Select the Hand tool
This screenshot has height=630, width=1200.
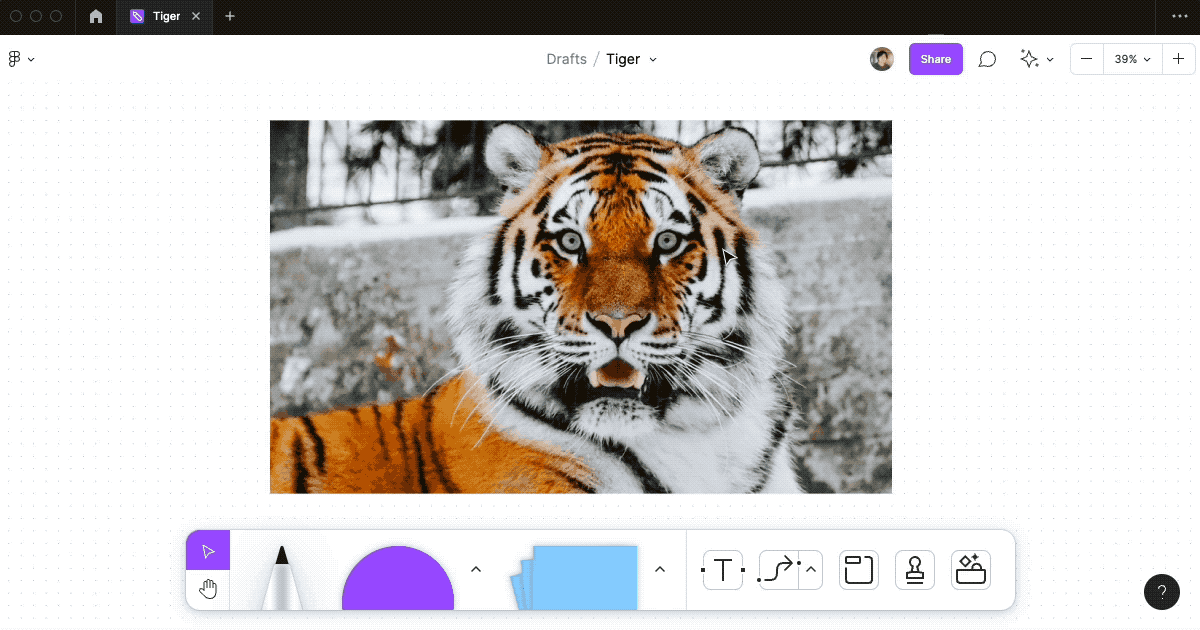[x=208, y=589]
